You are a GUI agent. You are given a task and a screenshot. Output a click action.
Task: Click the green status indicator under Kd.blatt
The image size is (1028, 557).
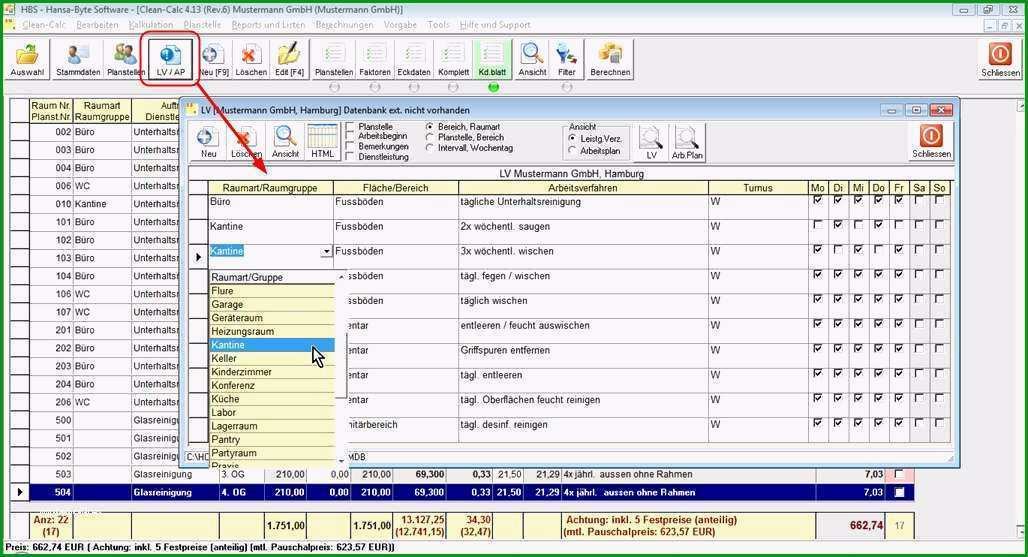[493, 86]
